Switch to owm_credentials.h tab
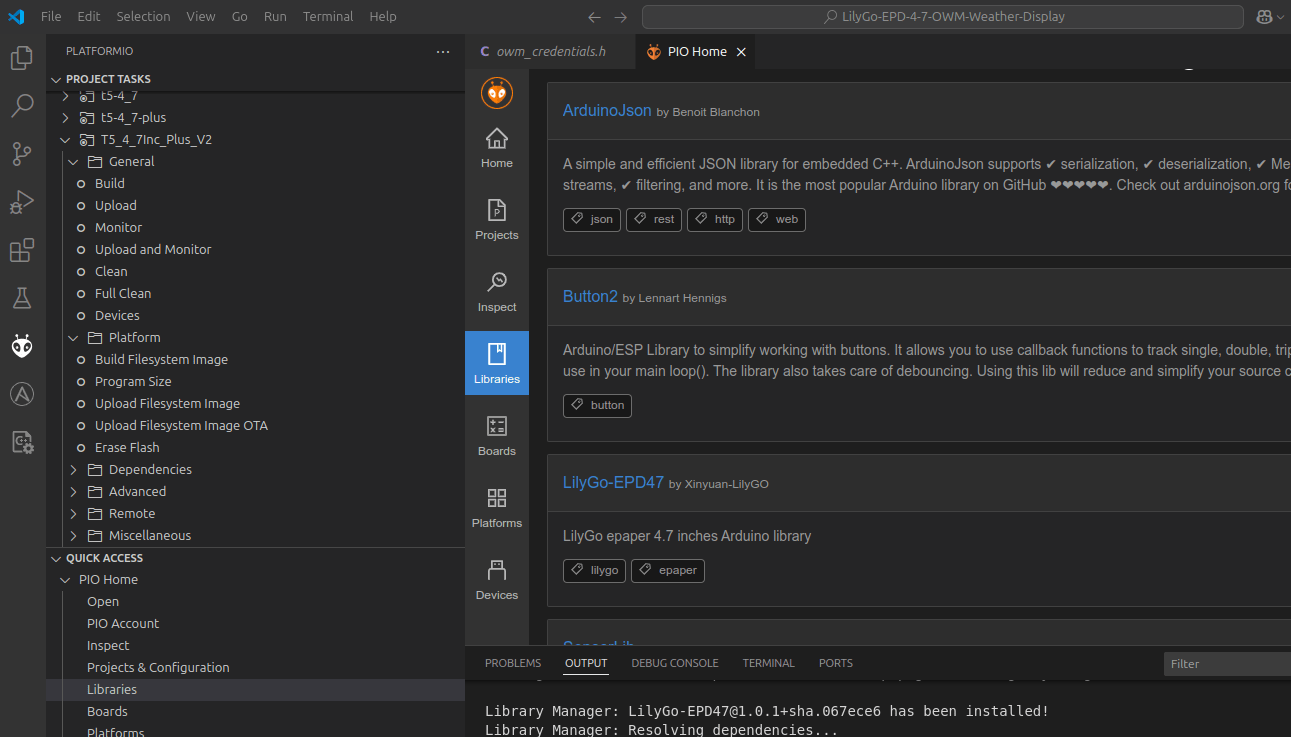The height and width of the screenshot is (737, 1291). tap(550, 52)
